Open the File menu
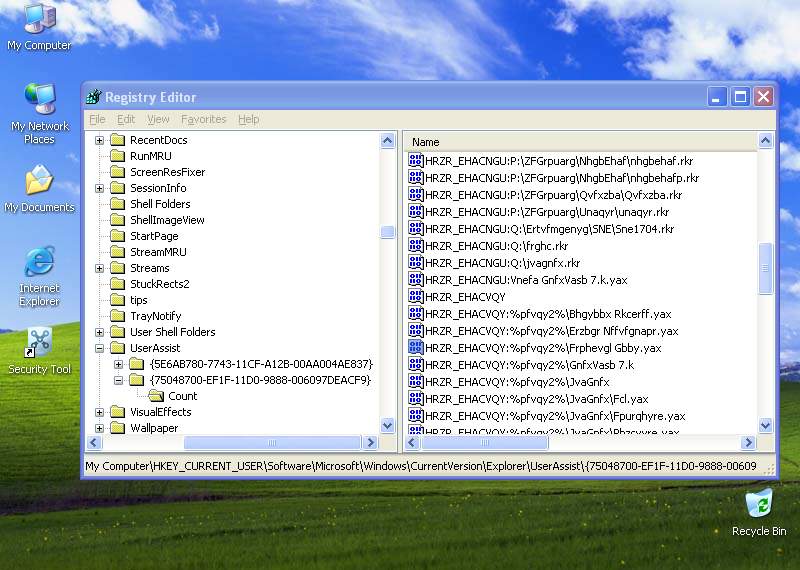Image resolution: width=800 pixels, height=570 pixels. [x=97, y=119]
